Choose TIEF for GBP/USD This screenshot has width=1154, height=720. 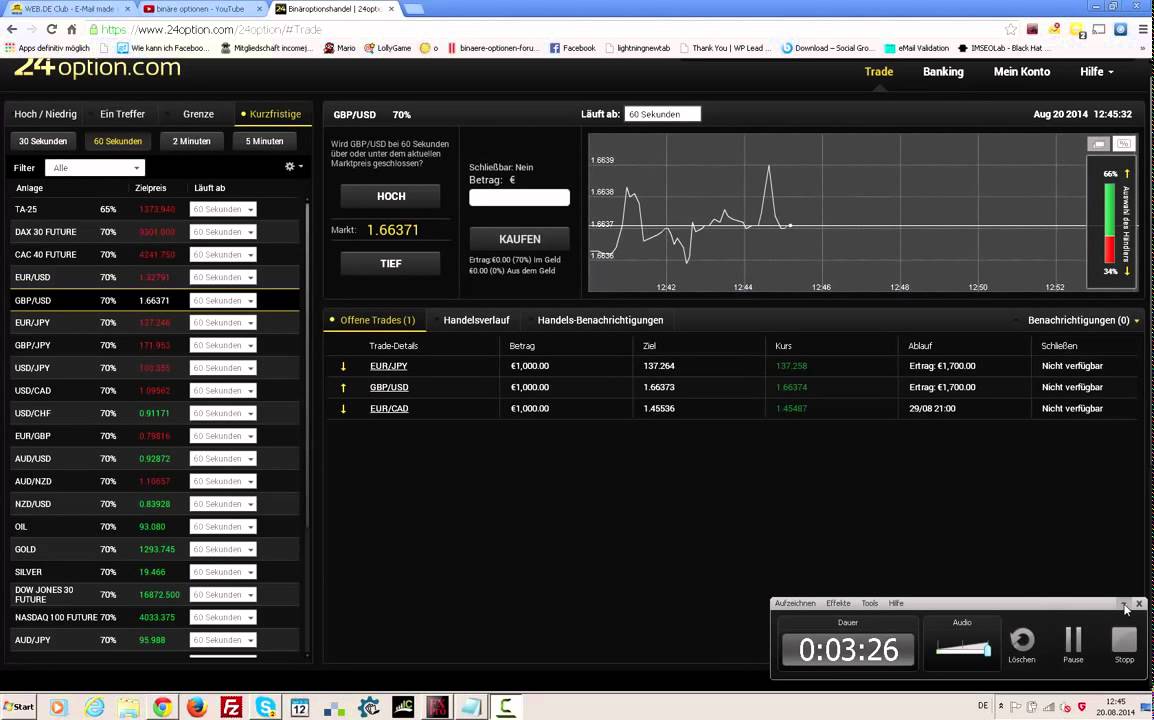tap(391, 264)
